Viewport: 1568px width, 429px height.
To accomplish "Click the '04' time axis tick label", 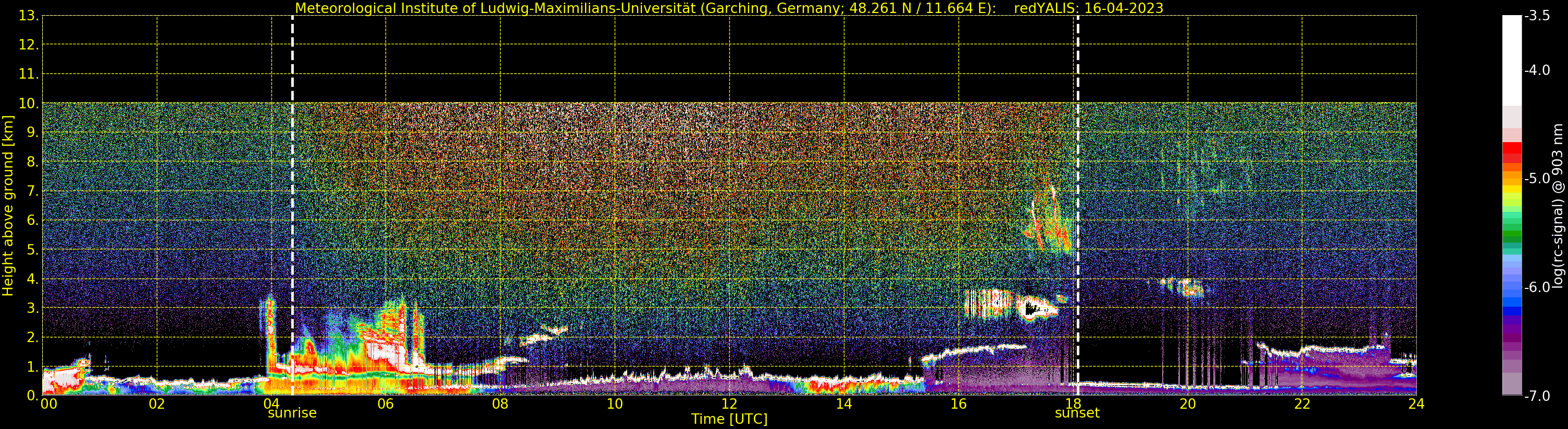I will [x=271, y=403].
